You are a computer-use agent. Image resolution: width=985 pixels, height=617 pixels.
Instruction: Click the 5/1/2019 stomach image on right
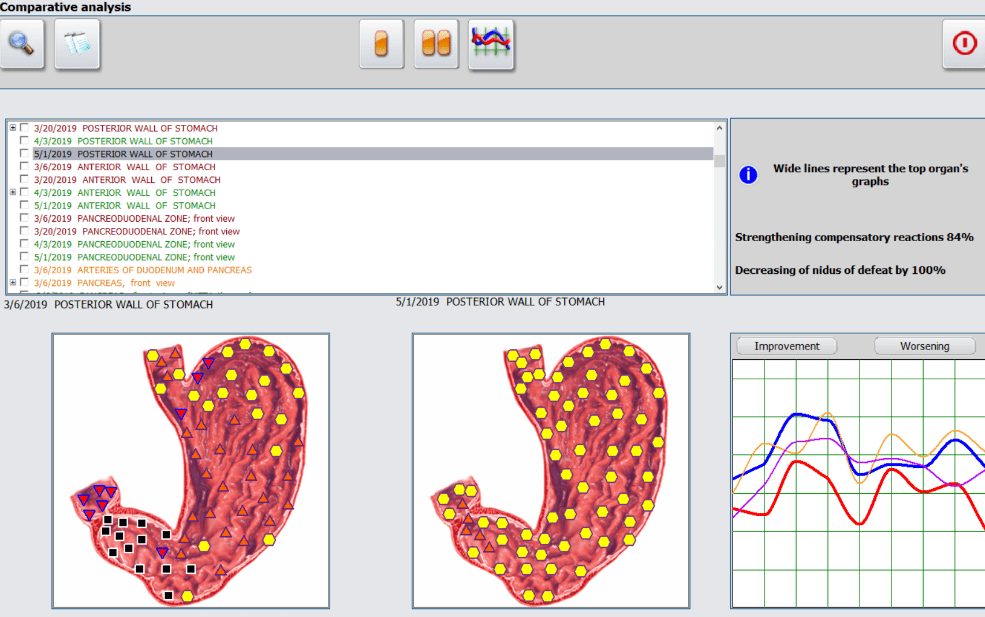[x=551, y=470]
